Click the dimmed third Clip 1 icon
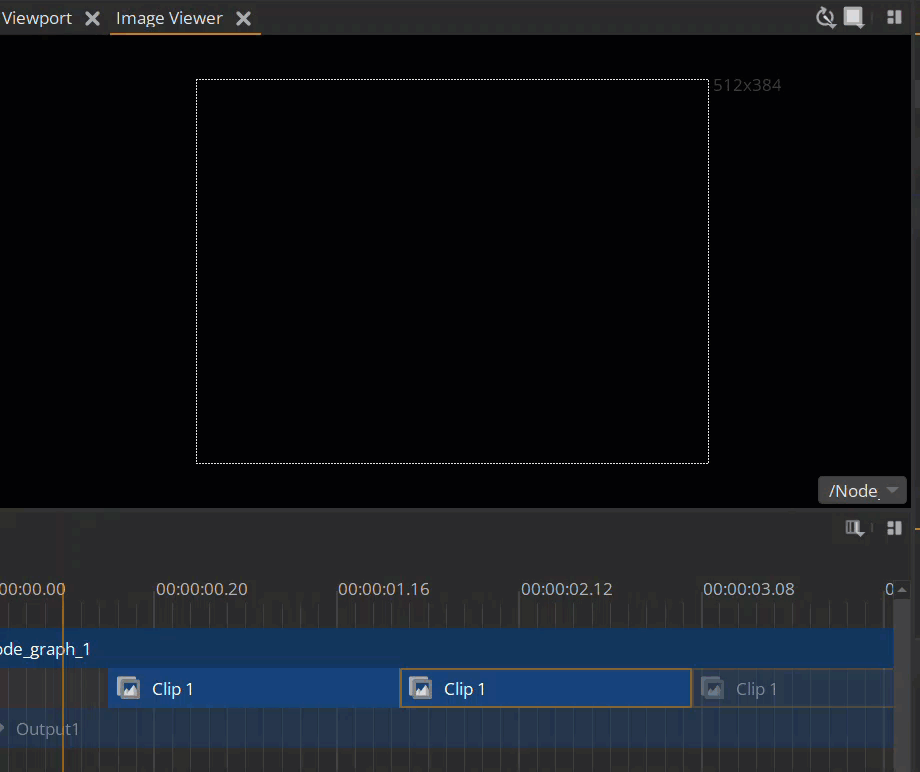 coord(712,688)
